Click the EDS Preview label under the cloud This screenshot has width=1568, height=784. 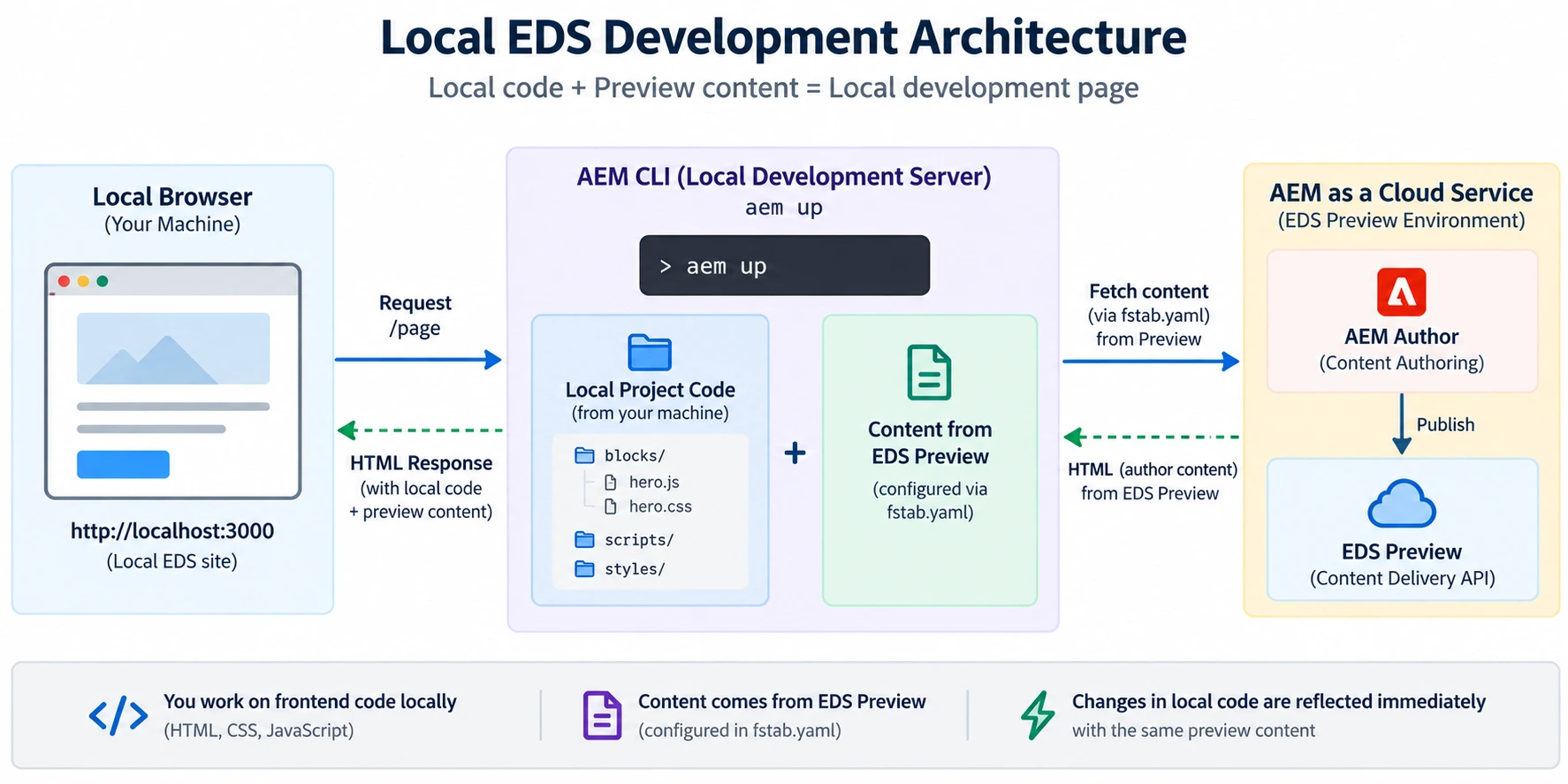(x=1401, y=552)
